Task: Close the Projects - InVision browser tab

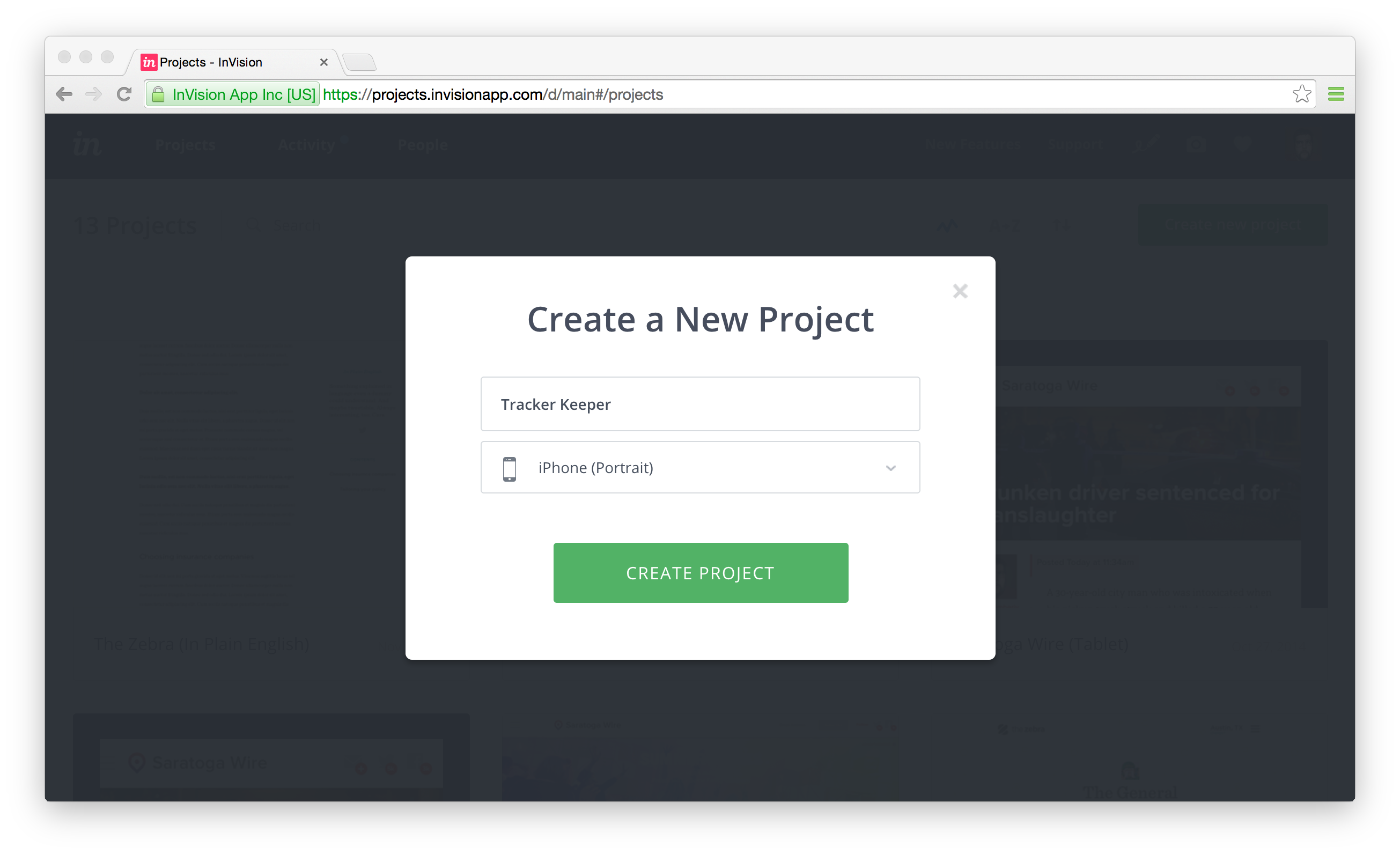Action: coord(324,63)
